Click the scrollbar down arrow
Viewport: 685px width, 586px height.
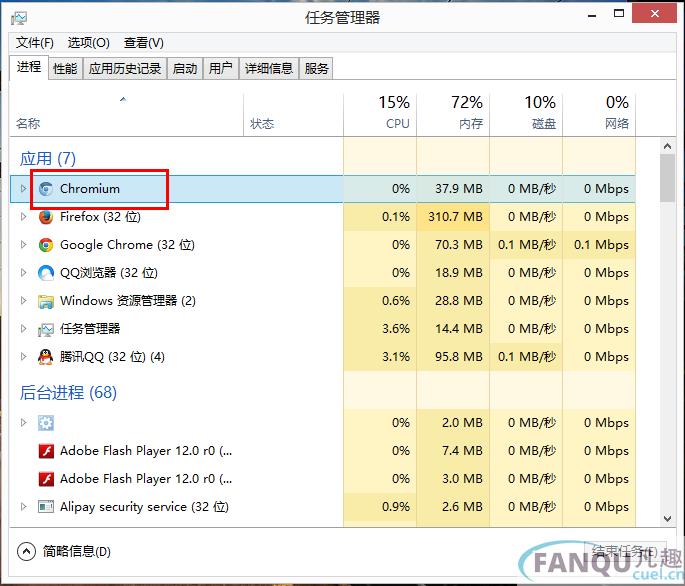(668, 519)
